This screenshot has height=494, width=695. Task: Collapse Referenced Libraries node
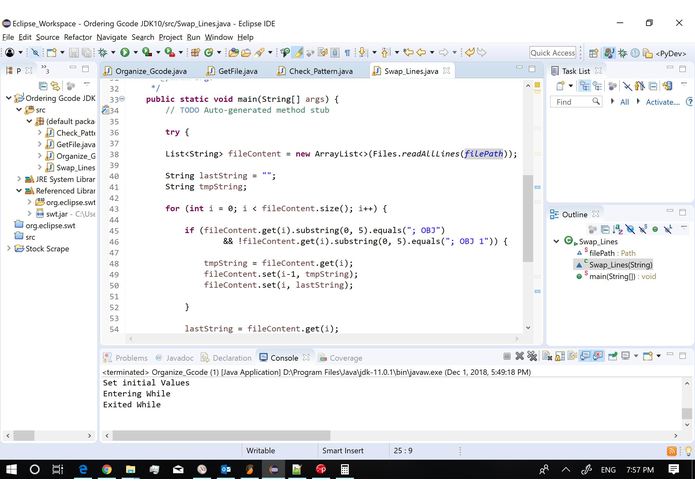pyautogui.click(x=19, y=191)
